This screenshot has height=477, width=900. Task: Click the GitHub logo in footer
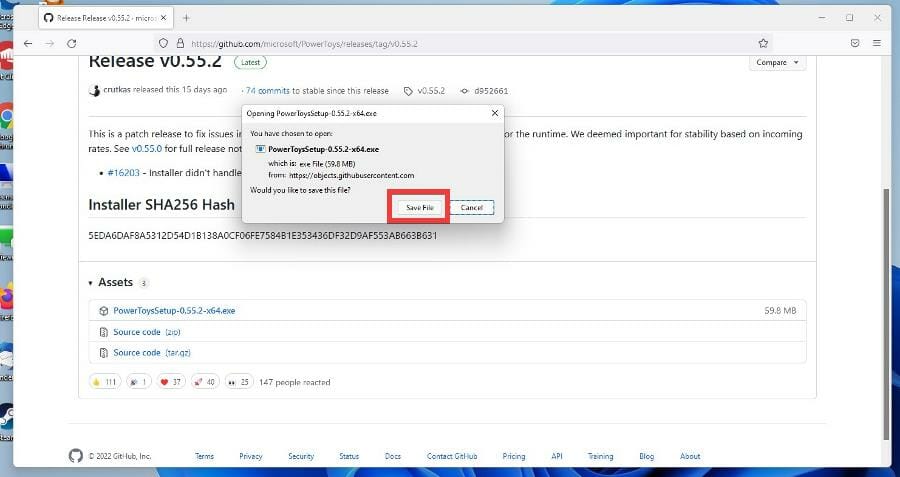[75, 456]
